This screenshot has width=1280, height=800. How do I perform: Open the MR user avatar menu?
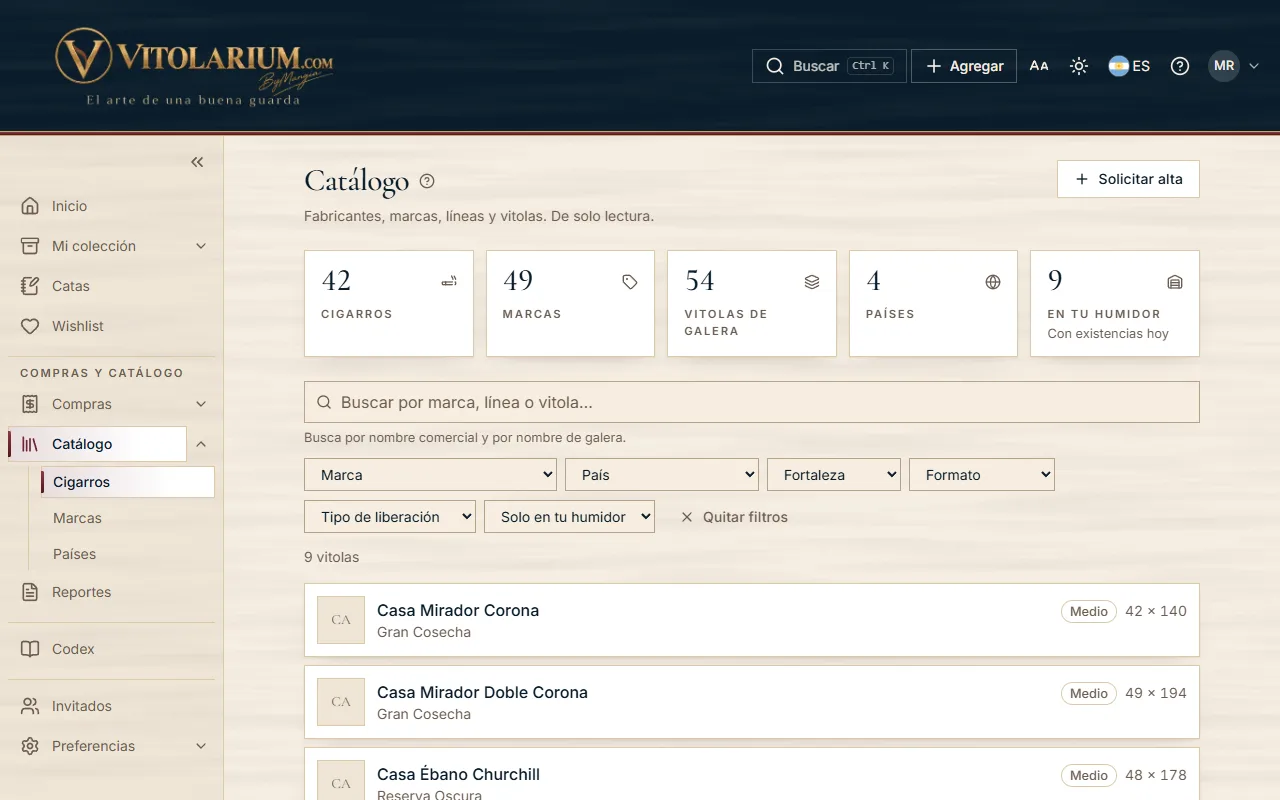click(x=1234, y=66)
